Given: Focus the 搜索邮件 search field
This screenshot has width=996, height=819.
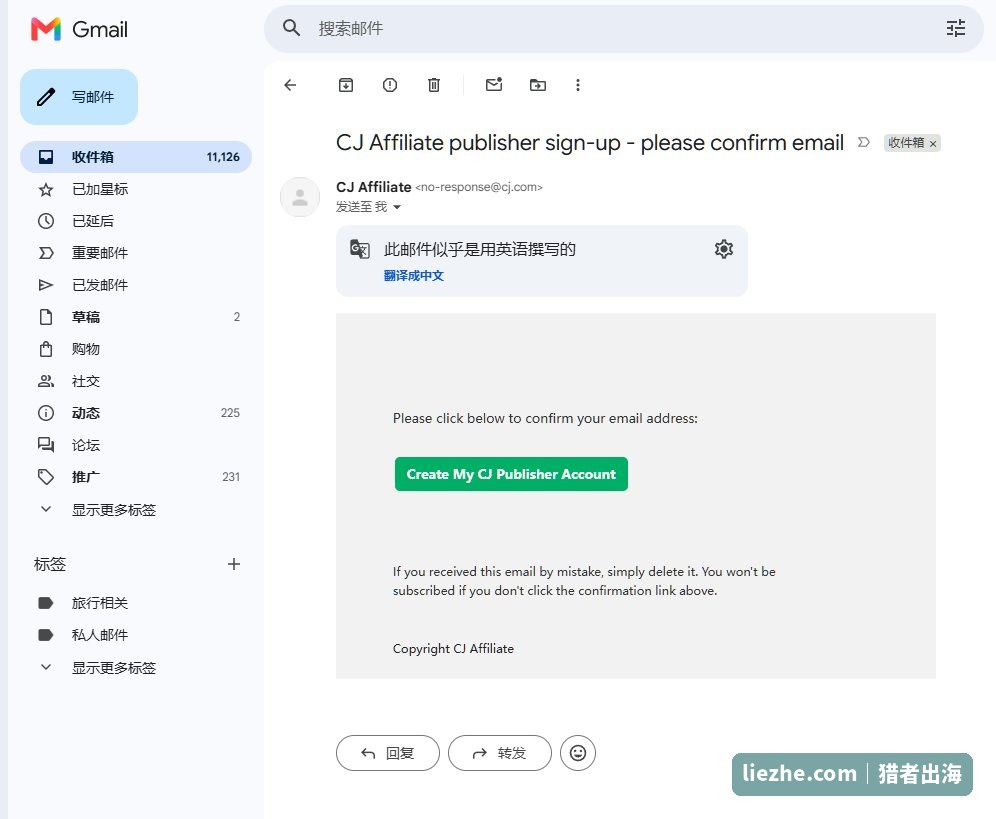Looking at the screenshot, I should pyautogui.click(x=622, y=29).
